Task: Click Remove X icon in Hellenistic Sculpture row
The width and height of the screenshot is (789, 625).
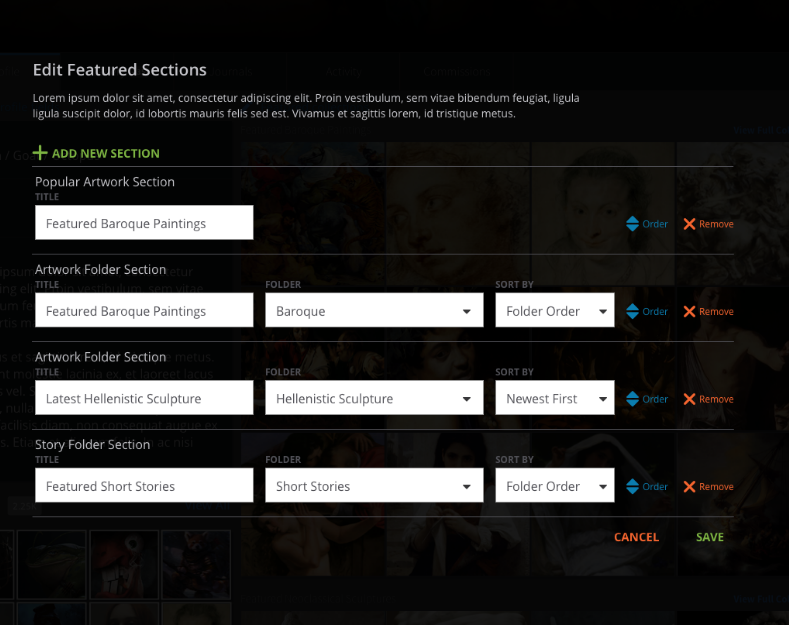Action: tap(689, 399)
